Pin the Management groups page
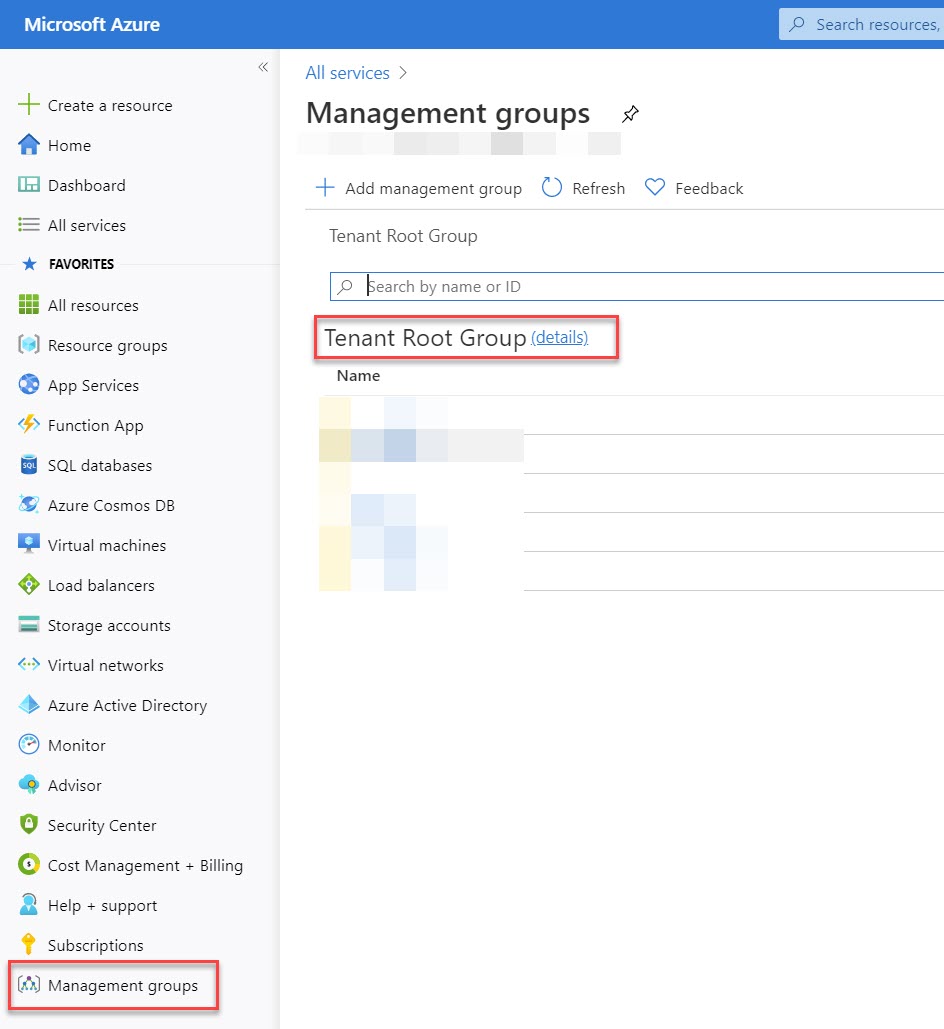 pyautogui.click(x=630, y=113)
